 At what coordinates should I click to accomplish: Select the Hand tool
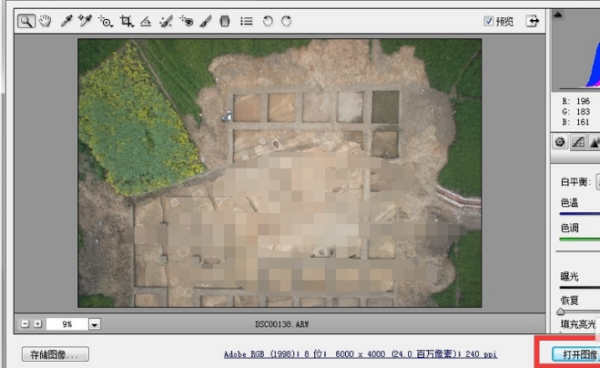(x=45, y=21)
